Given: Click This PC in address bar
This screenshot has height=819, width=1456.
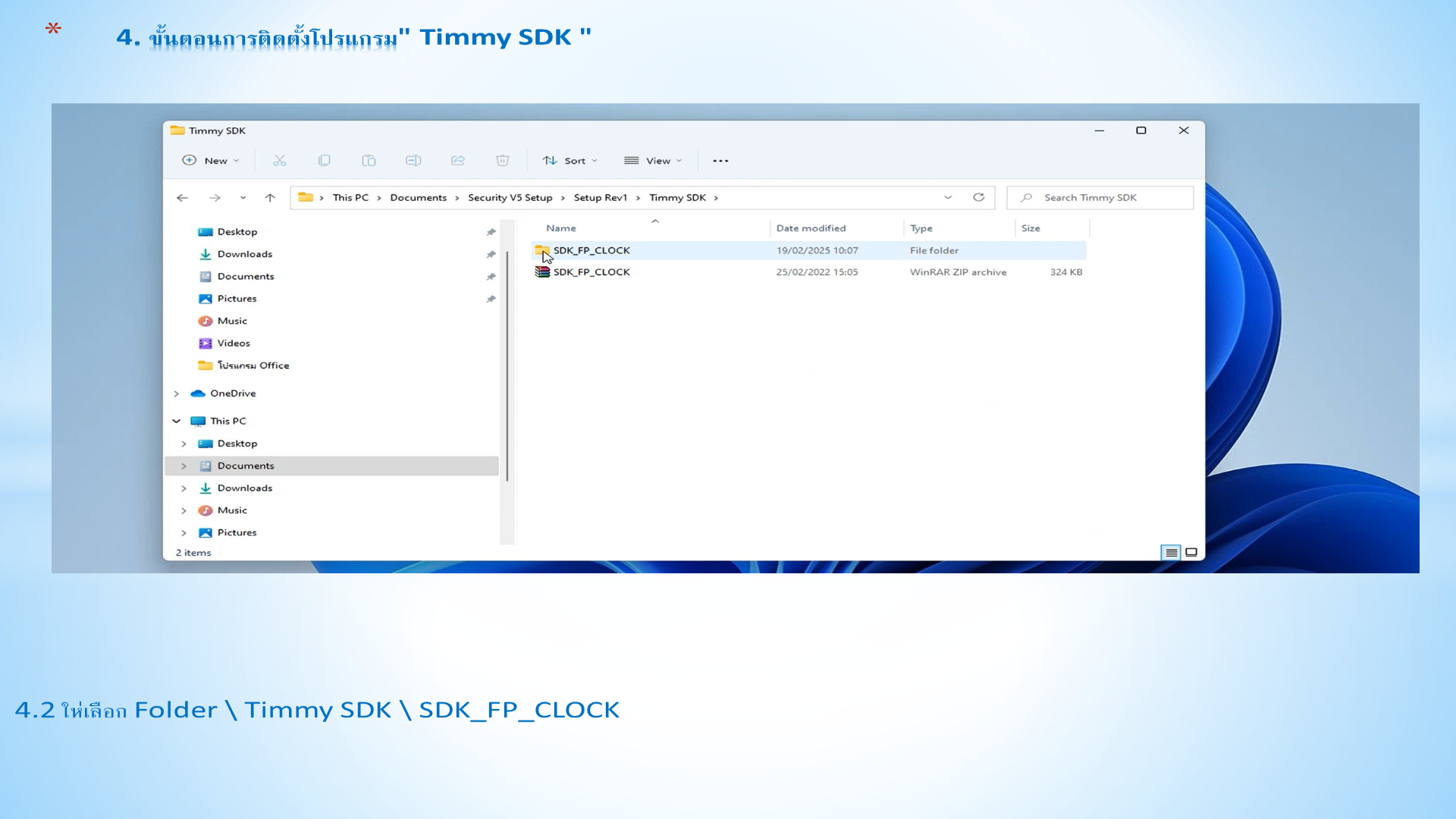Looking at the screenshot, I should tap(350, 198).
